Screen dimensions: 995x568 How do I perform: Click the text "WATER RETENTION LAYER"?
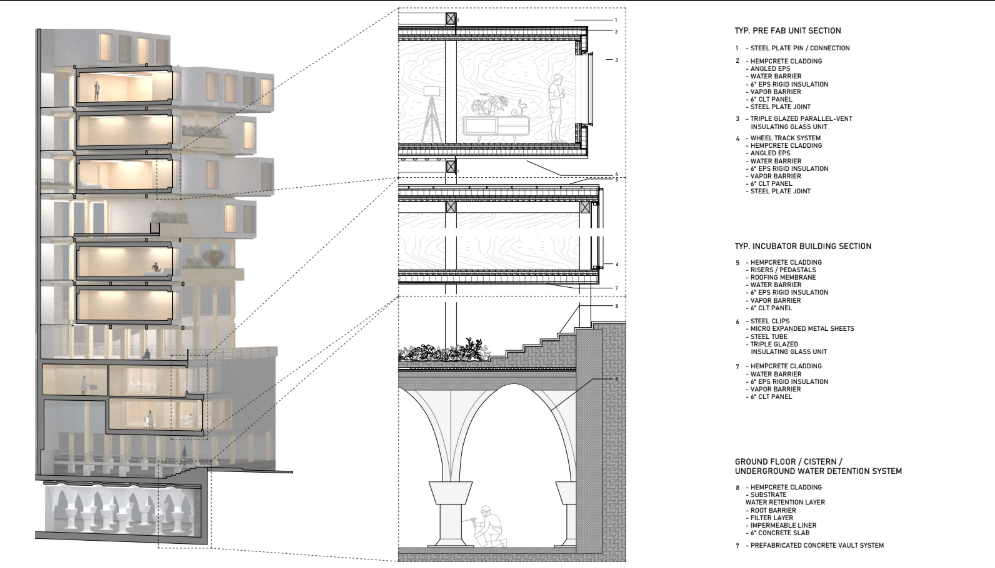tap(785, 503)
